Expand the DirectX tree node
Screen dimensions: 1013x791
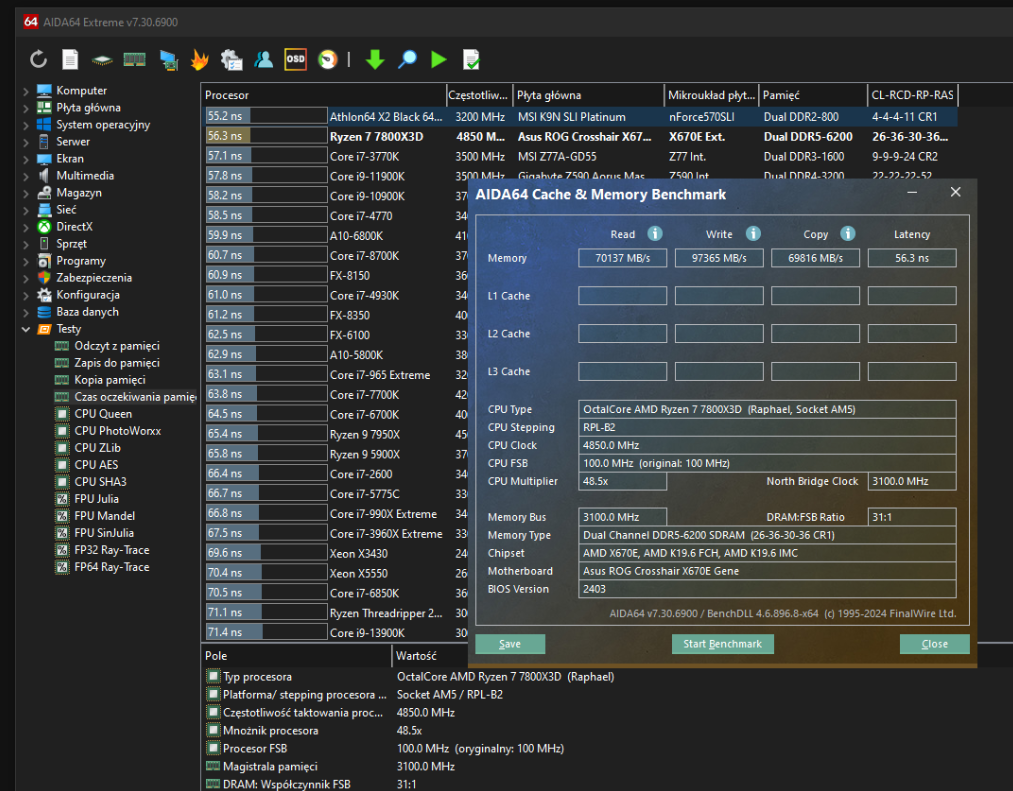click(x=26, y=227)
